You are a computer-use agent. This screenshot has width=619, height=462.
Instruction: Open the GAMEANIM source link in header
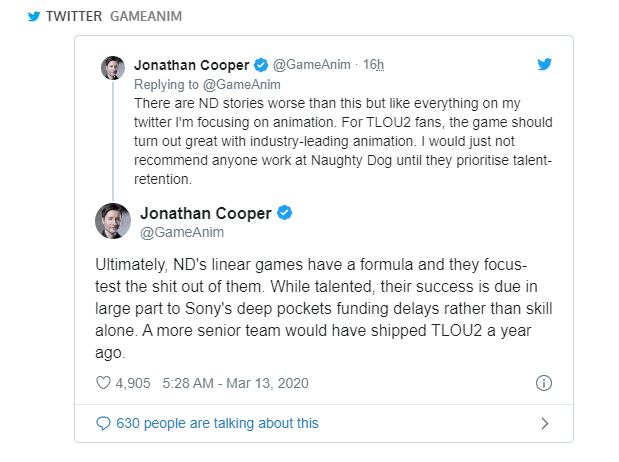click(x=146, y=16)
